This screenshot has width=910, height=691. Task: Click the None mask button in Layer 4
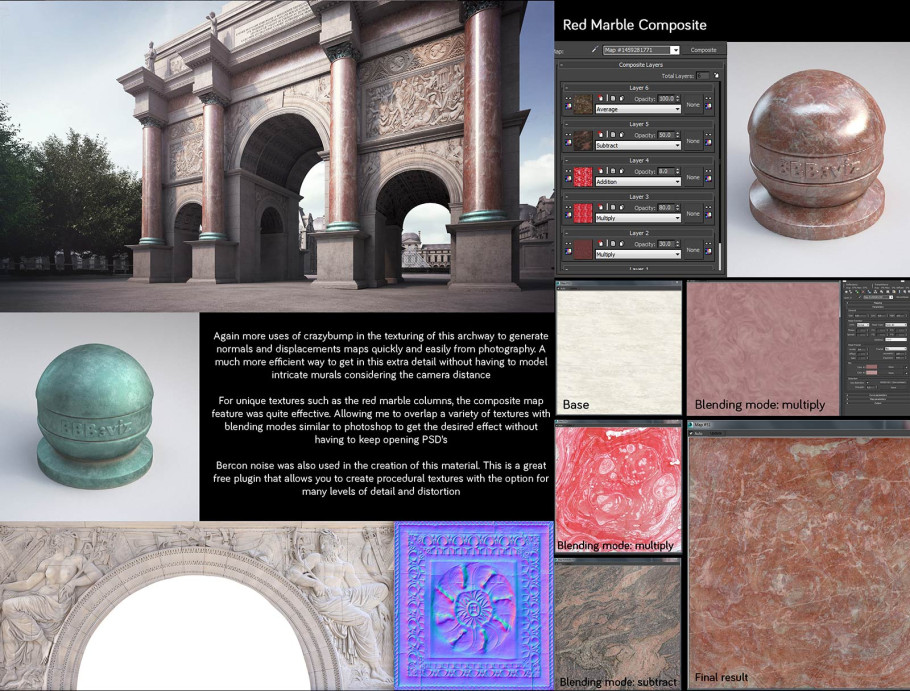[x=694, y=177]
